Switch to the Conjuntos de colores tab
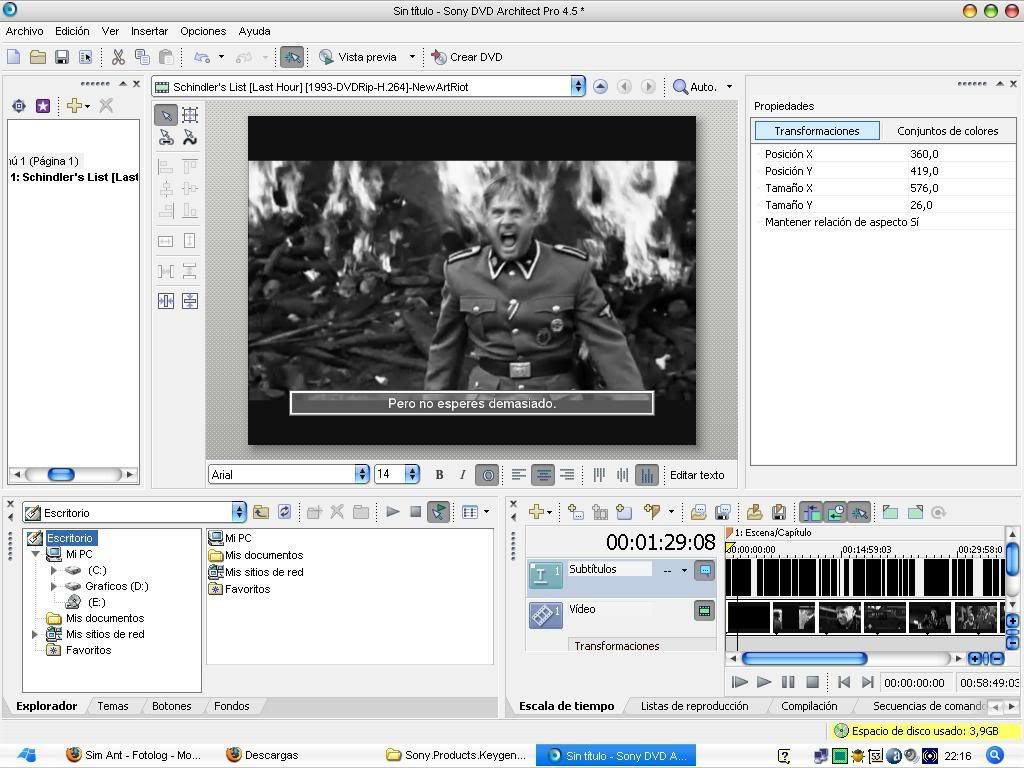Viewport: 1024px width, 768px height. (947, 131)
